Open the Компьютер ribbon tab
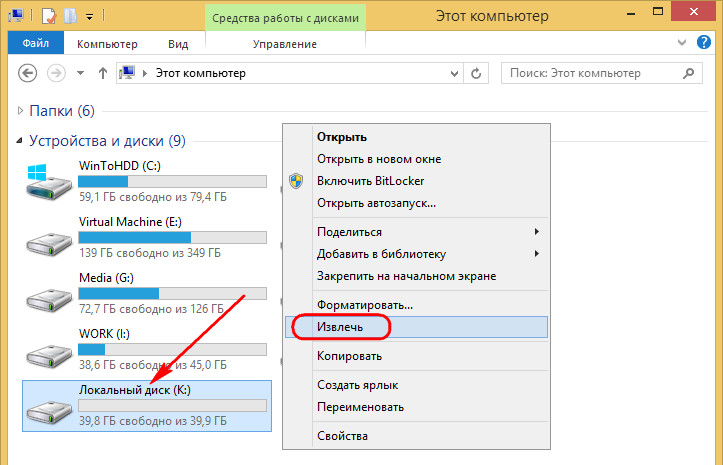The height and width of the screenshot is (465, 723). pyautogui.click(x=107, y=44)
